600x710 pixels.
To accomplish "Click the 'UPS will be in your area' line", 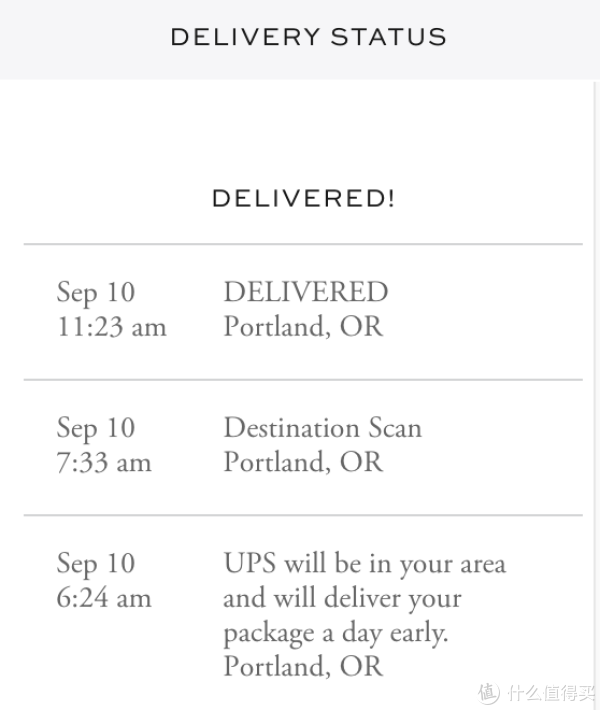I will pos(364,563).
